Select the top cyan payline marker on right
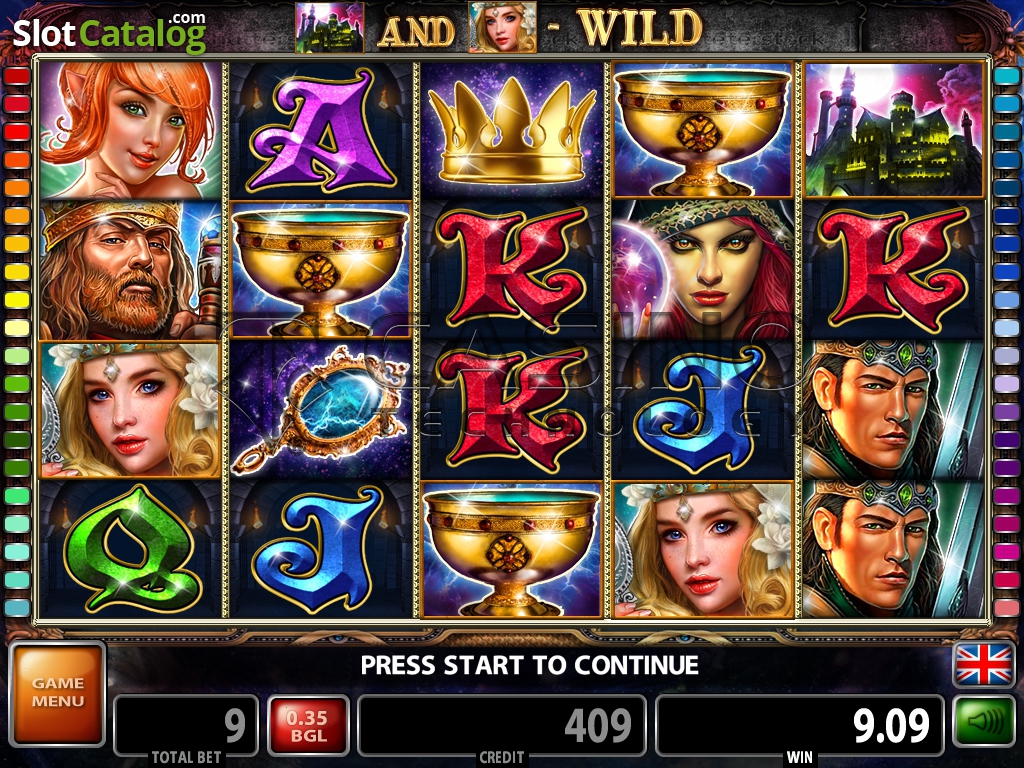The image size is (1024, 768). (1006, 76)
